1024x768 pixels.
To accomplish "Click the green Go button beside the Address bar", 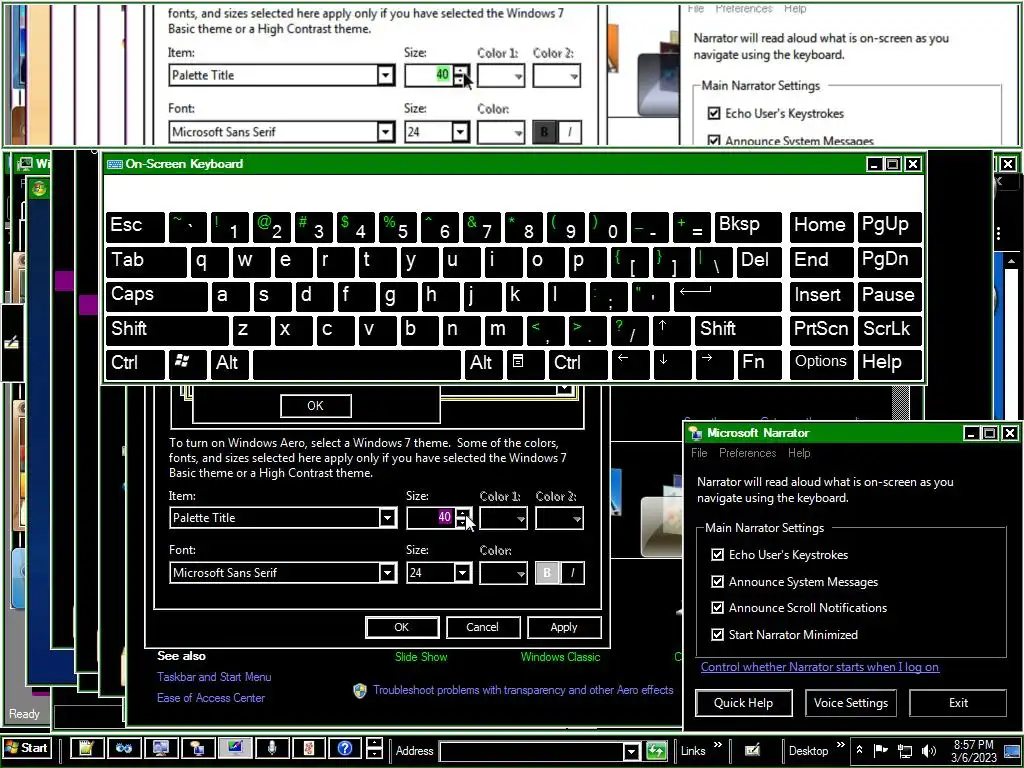I will pos(656,751).
